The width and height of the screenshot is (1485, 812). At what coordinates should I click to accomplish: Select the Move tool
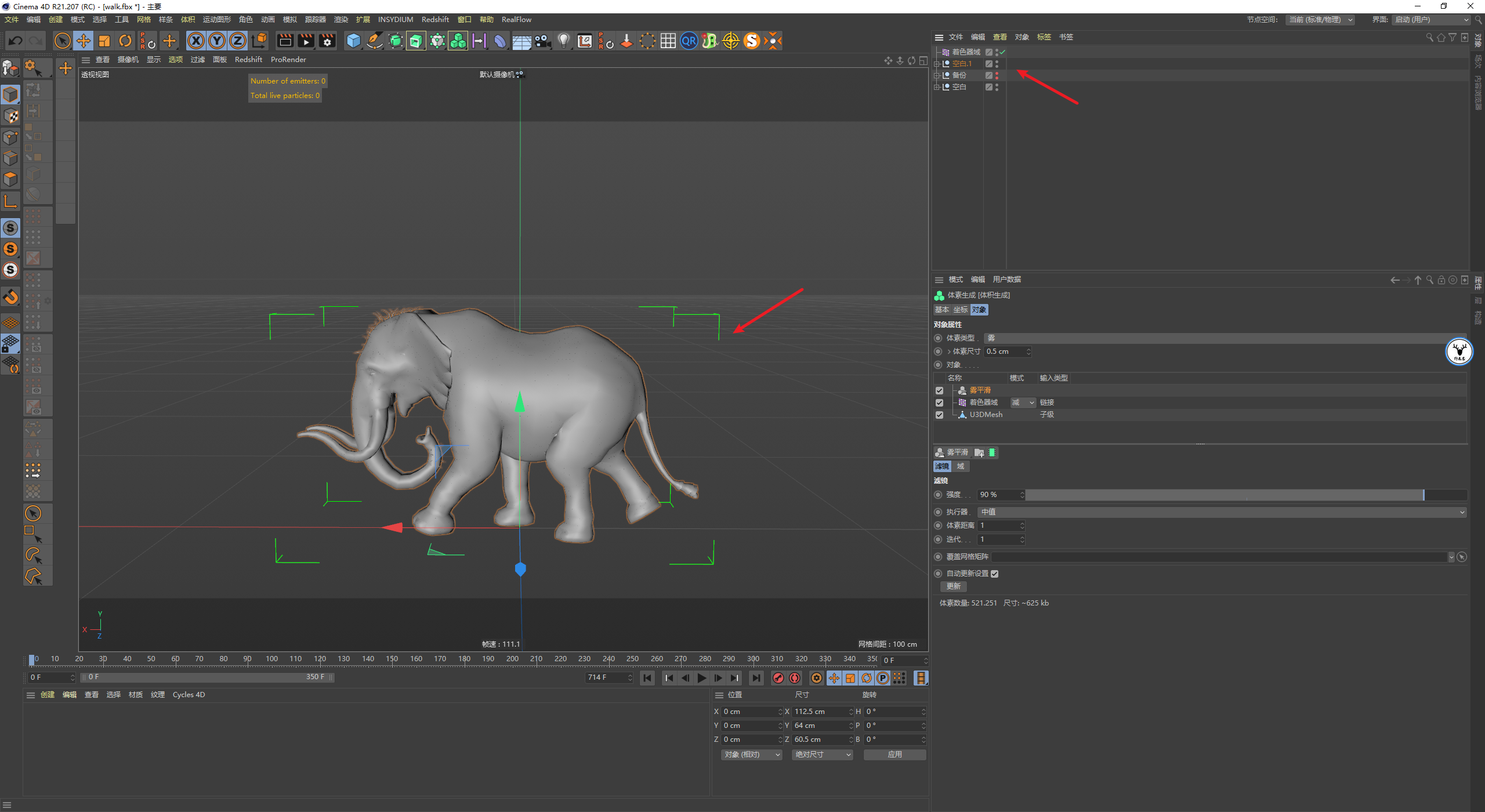pos(84,41)
